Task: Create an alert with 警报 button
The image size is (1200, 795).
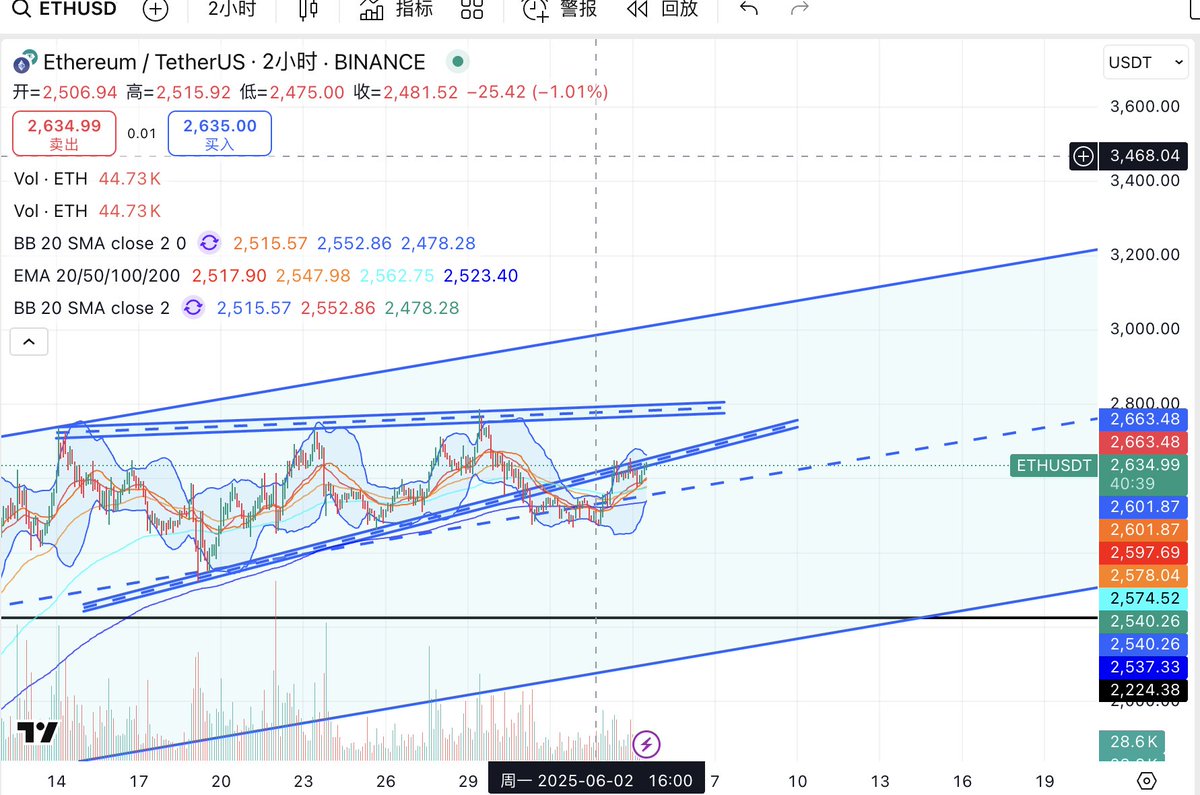Action: pos(561,10)
